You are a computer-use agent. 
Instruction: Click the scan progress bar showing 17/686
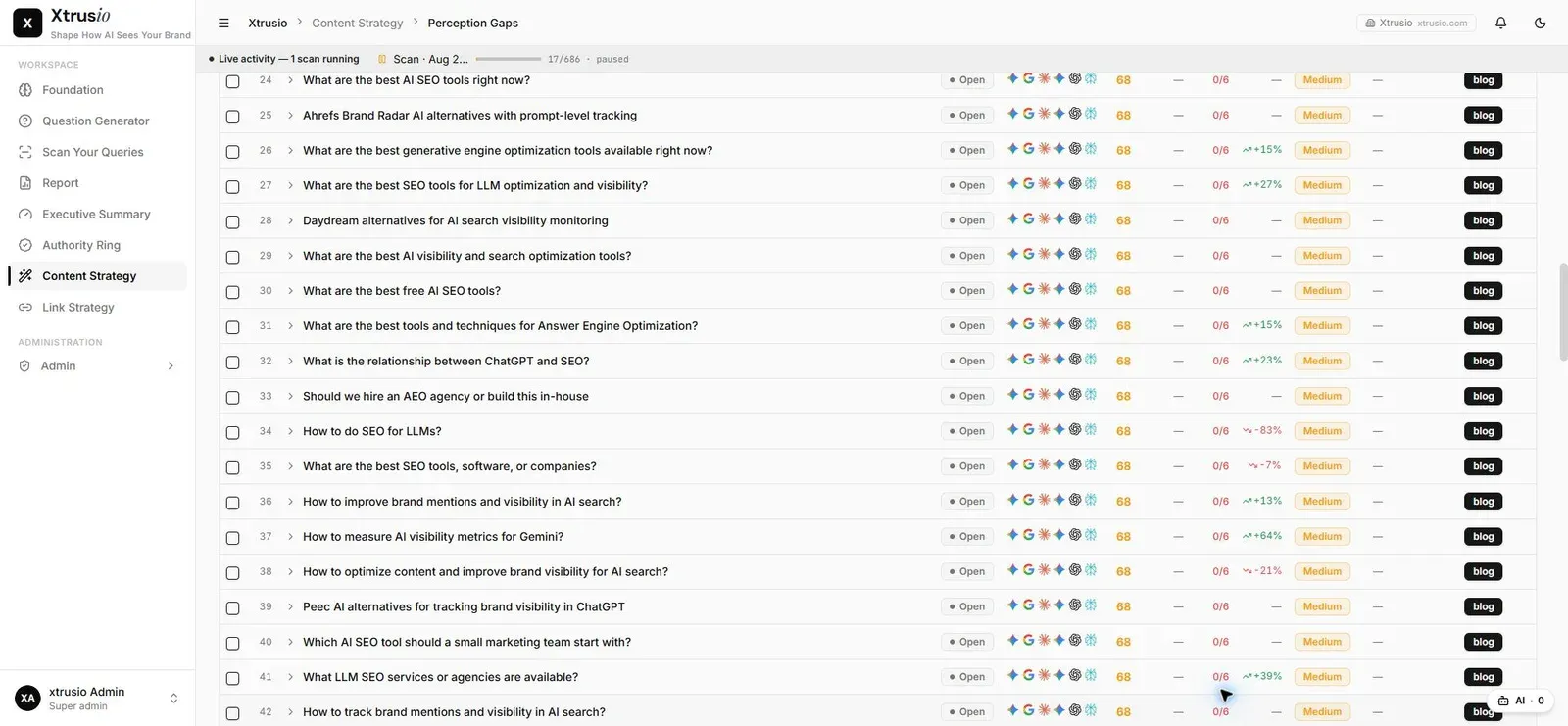509,59
